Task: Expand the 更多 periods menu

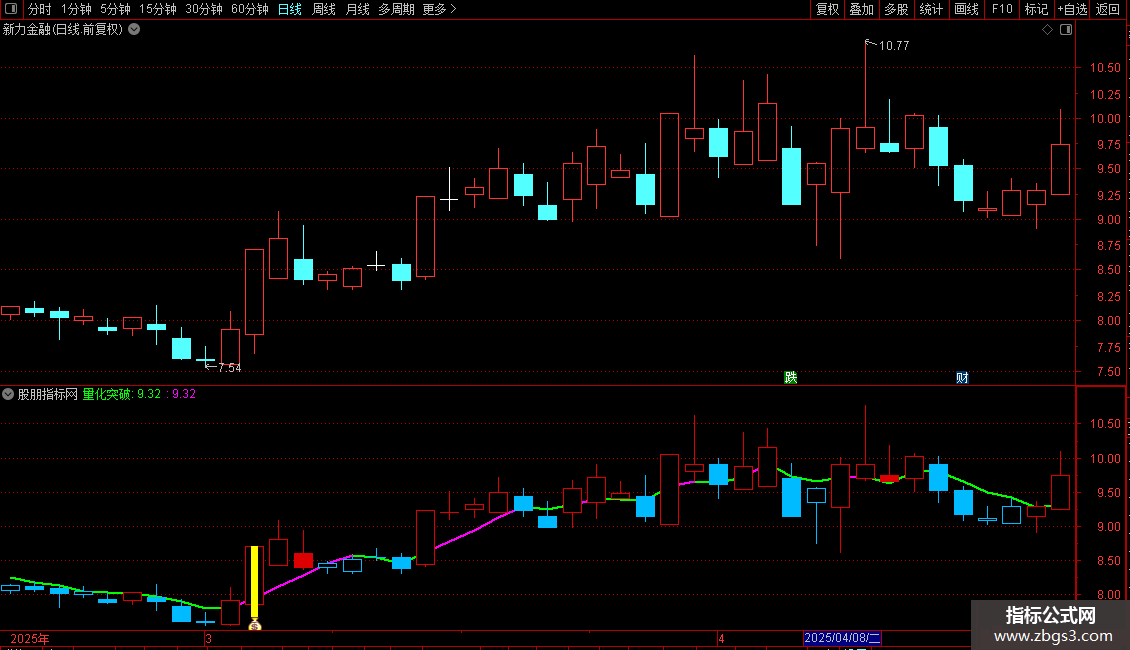Action: (439, 9)
